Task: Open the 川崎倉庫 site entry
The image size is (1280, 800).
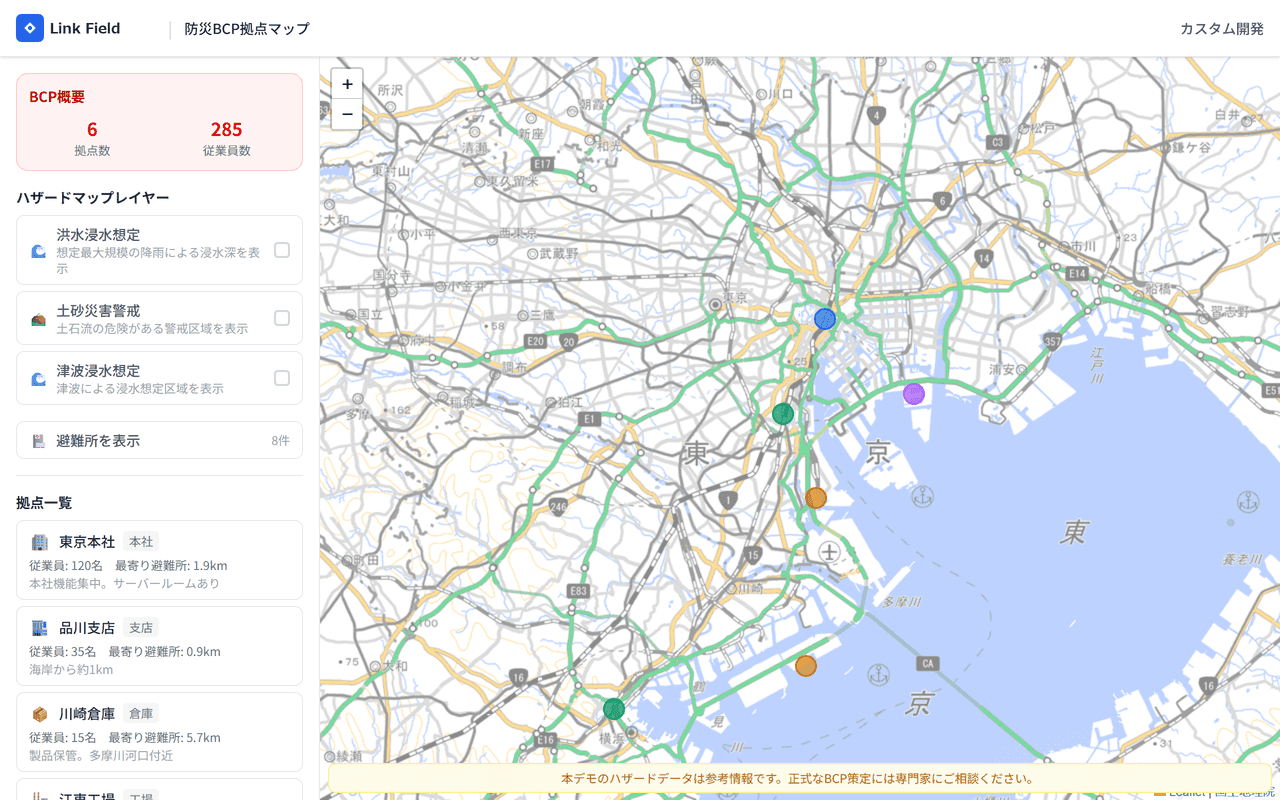Action: [159, 732]
